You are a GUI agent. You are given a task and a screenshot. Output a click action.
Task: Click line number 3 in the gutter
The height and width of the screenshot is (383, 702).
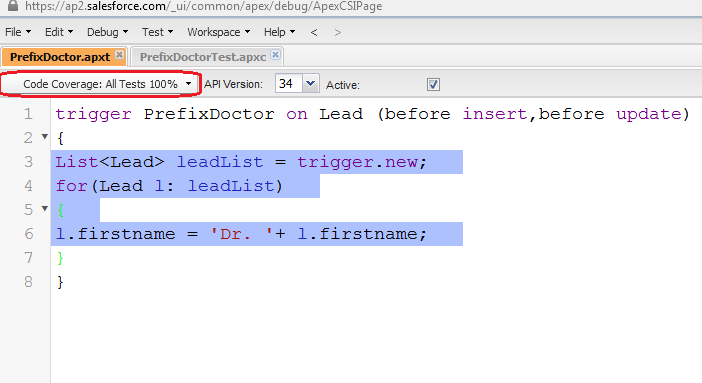[x=28, y=162]
